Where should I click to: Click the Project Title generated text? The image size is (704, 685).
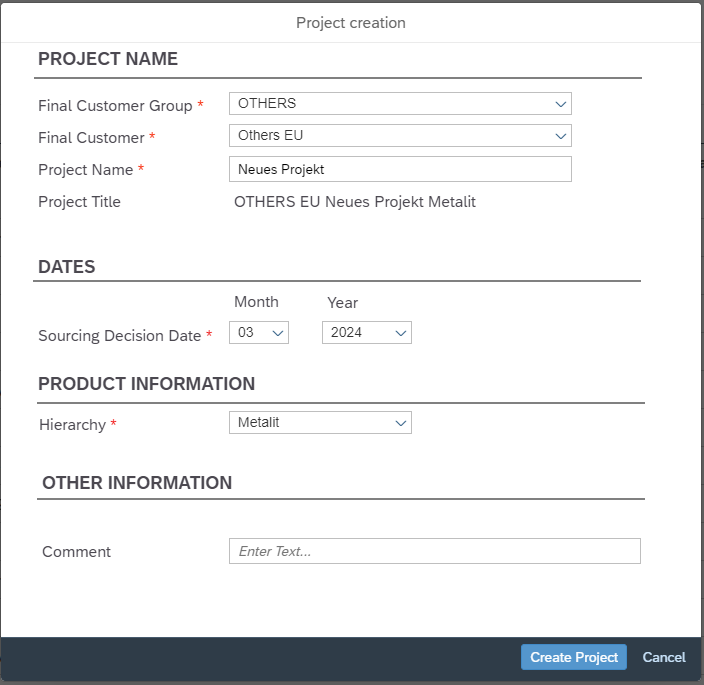(355, 202)
